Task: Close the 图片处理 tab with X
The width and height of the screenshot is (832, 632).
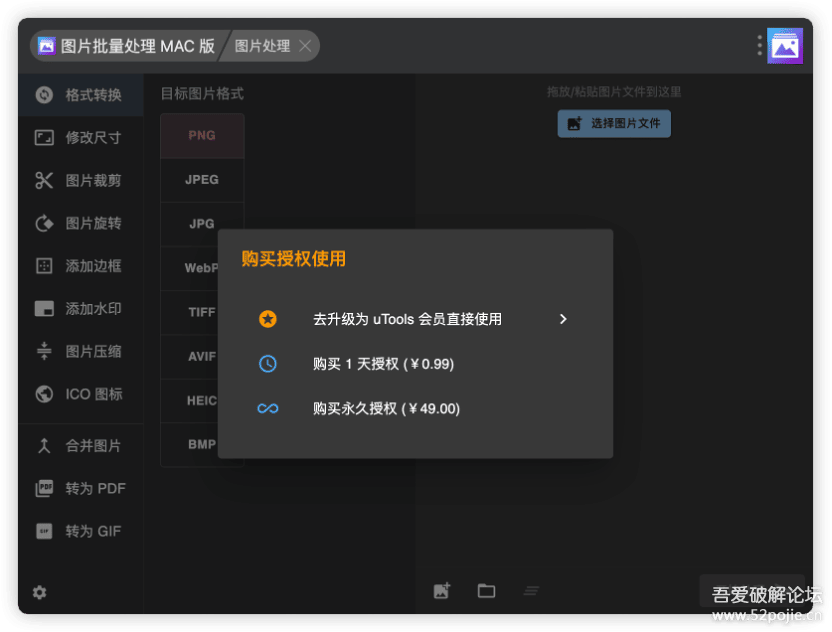Action: [x=305, y=46]
